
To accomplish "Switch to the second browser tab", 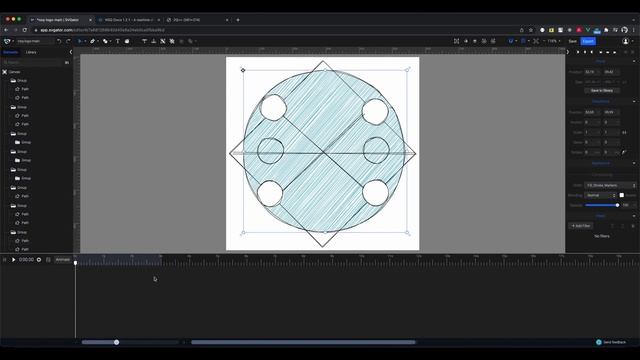I will tap(129, 20).
